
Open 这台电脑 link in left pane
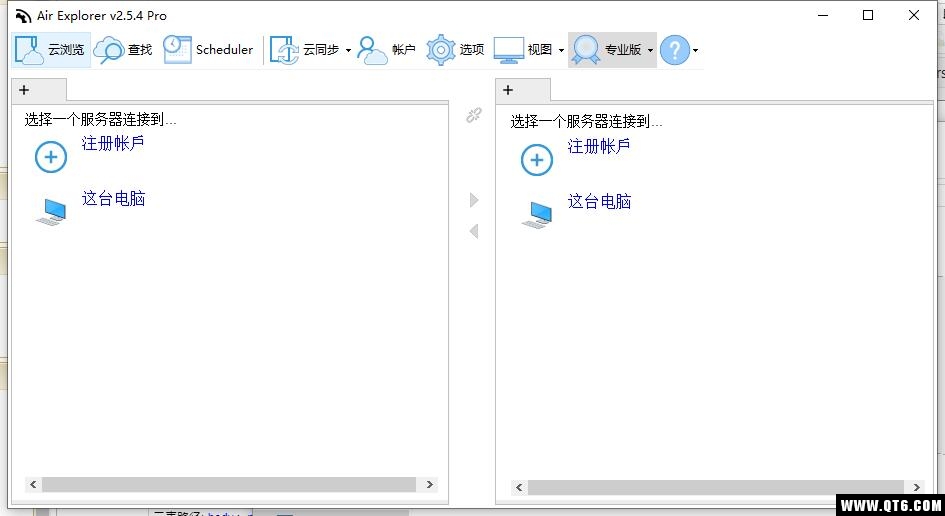[x=113, y=198]
